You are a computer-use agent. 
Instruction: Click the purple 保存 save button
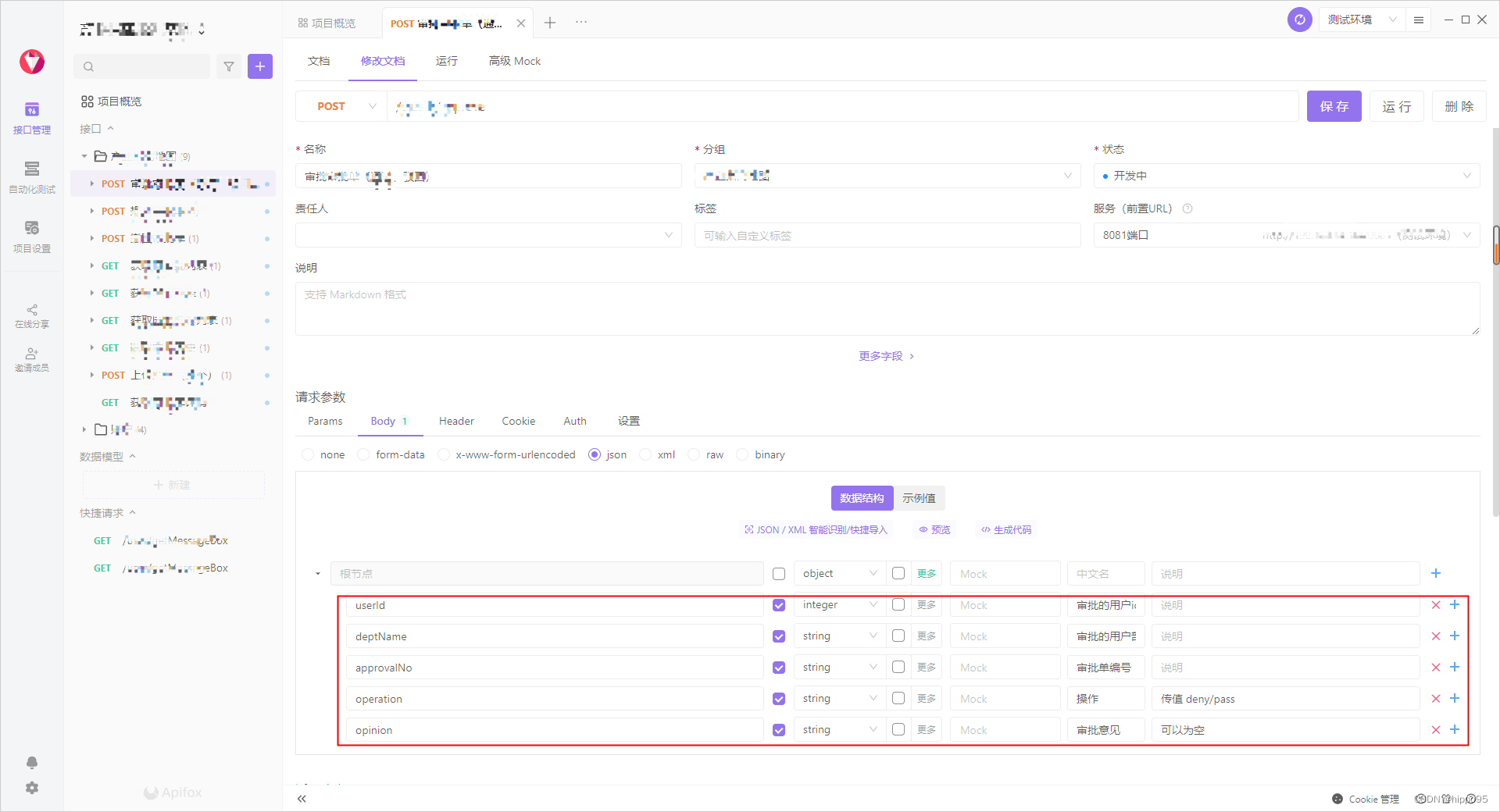(x=1334, y=106)
